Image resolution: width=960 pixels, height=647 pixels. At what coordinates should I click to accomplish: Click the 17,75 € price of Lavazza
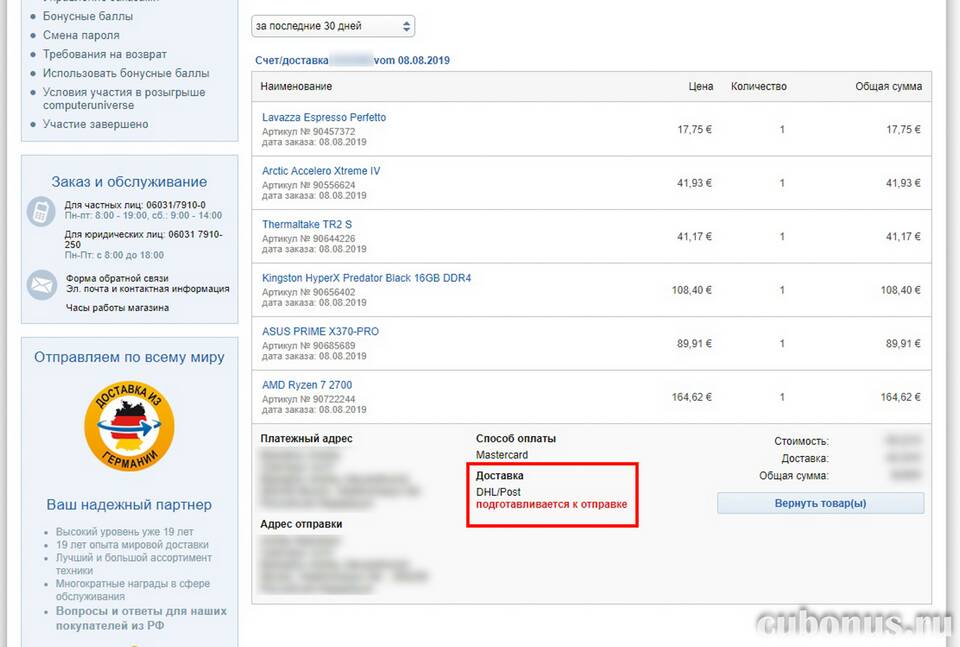point(694,130)
